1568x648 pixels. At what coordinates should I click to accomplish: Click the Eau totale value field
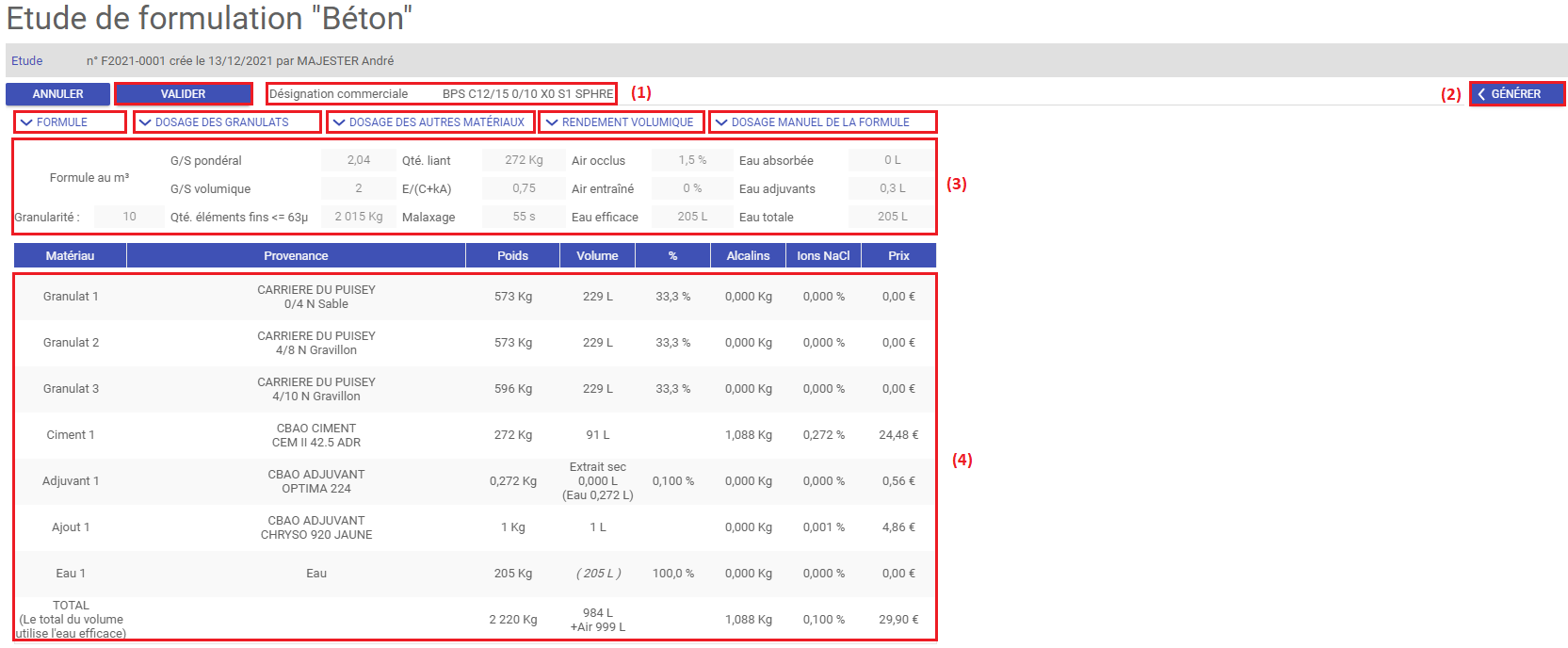click(892, 217)
